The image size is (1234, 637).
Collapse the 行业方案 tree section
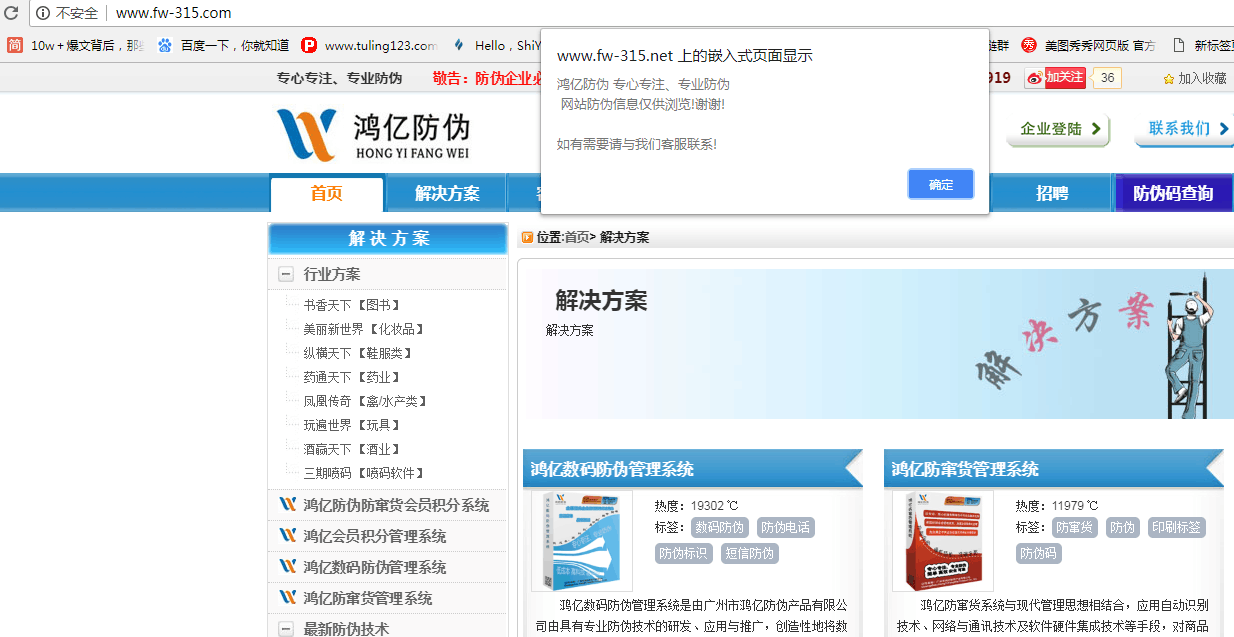(285, 272)
